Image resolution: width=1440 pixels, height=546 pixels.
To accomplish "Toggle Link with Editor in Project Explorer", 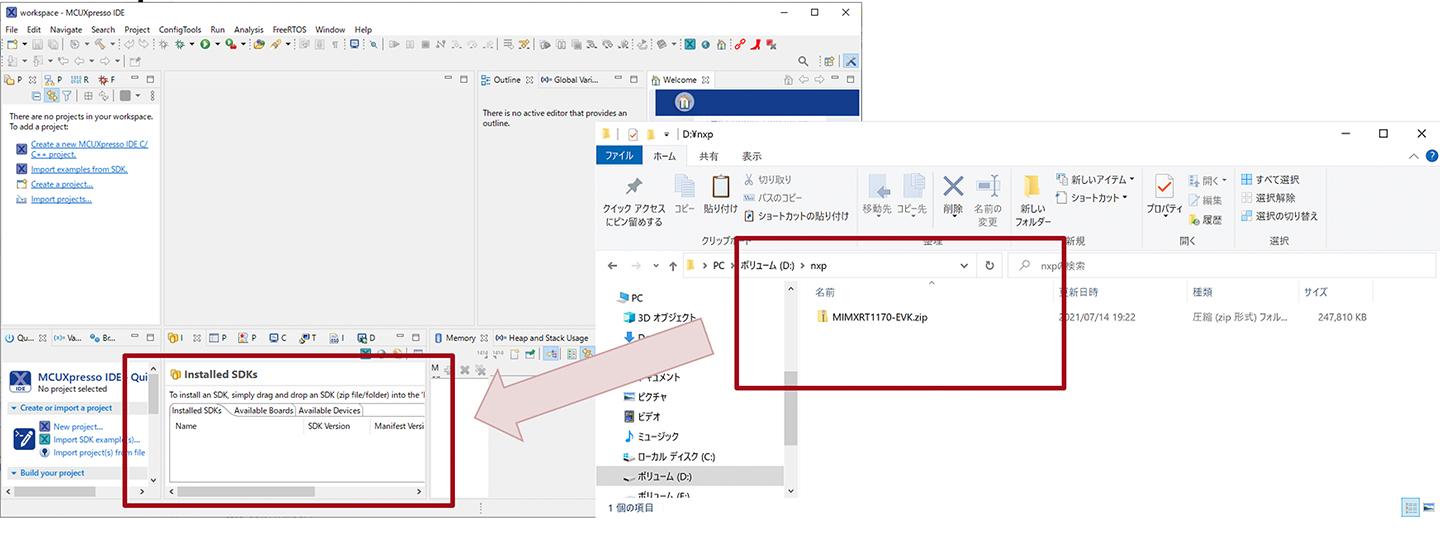I will point(51,96).
